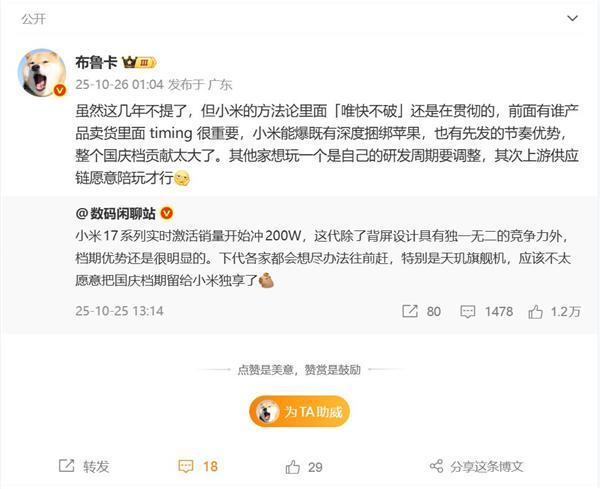This screenshot has width=600, height=489.
Task: Click the post timestamp 25-10-26 01:04
Action: coord(119,84)
